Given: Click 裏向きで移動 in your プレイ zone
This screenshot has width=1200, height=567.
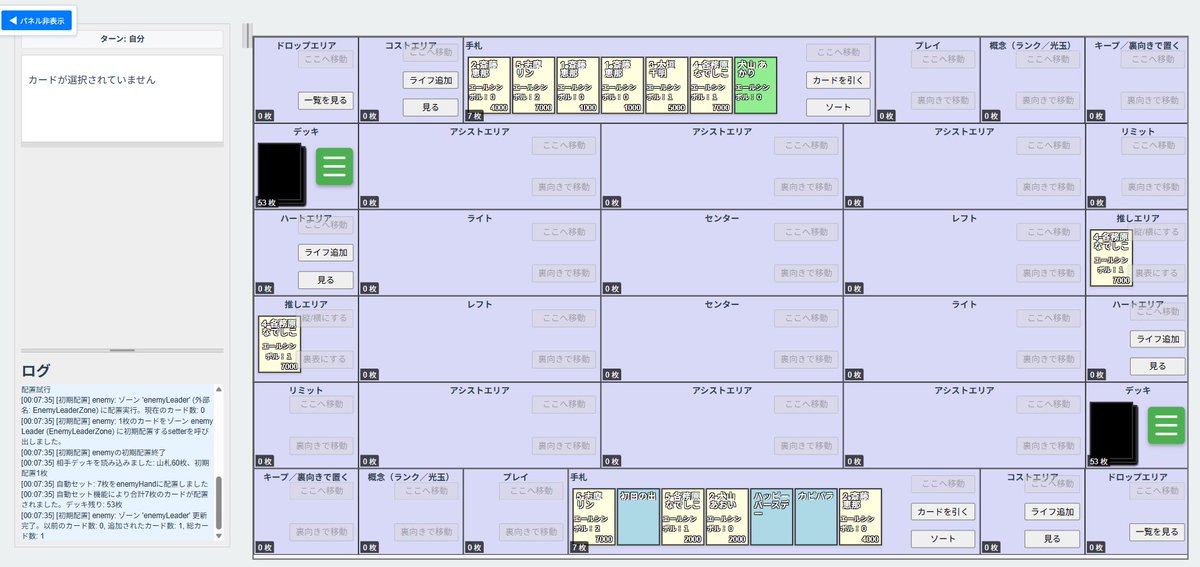Looking at the screenshot, I should 532,532.
